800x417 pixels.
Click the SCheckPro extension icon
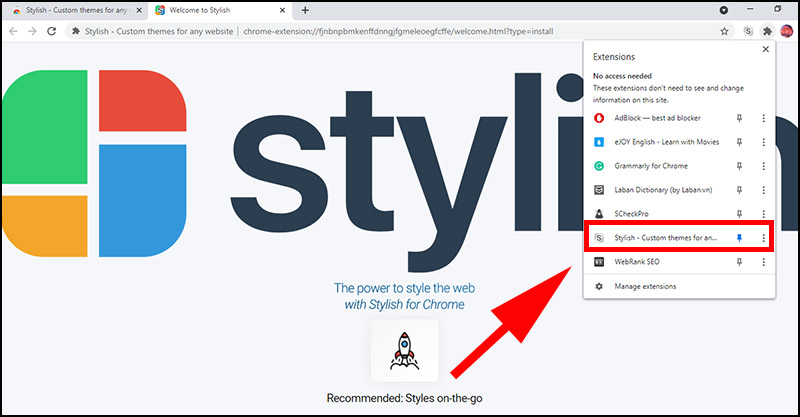[599, 214]
